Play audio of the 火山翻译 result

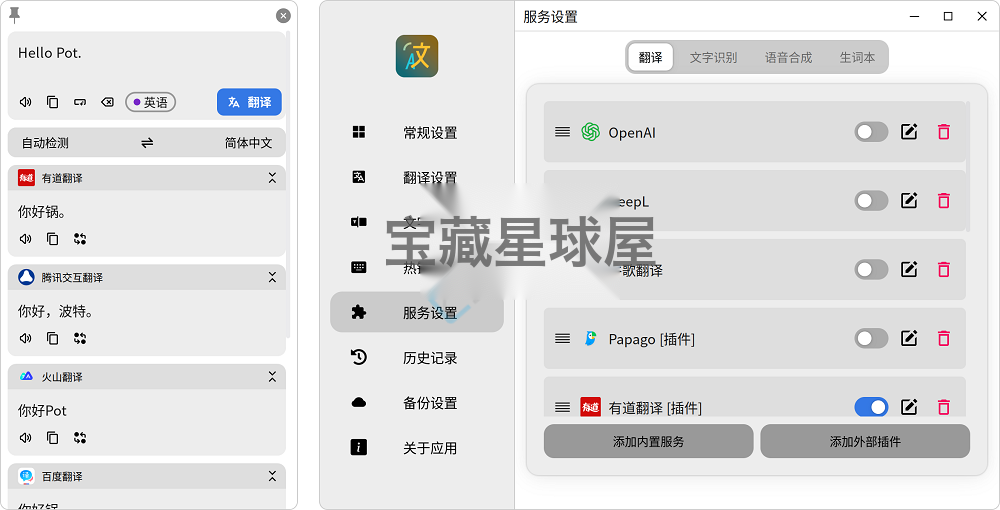pyautogui.click(x=26, y=438)
